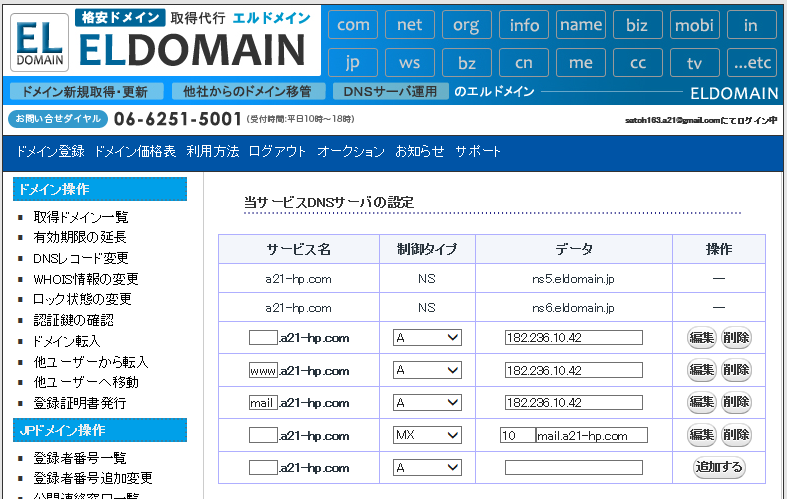Open type dropdown for mail record

pyautogui.click(x=427, y=403)
